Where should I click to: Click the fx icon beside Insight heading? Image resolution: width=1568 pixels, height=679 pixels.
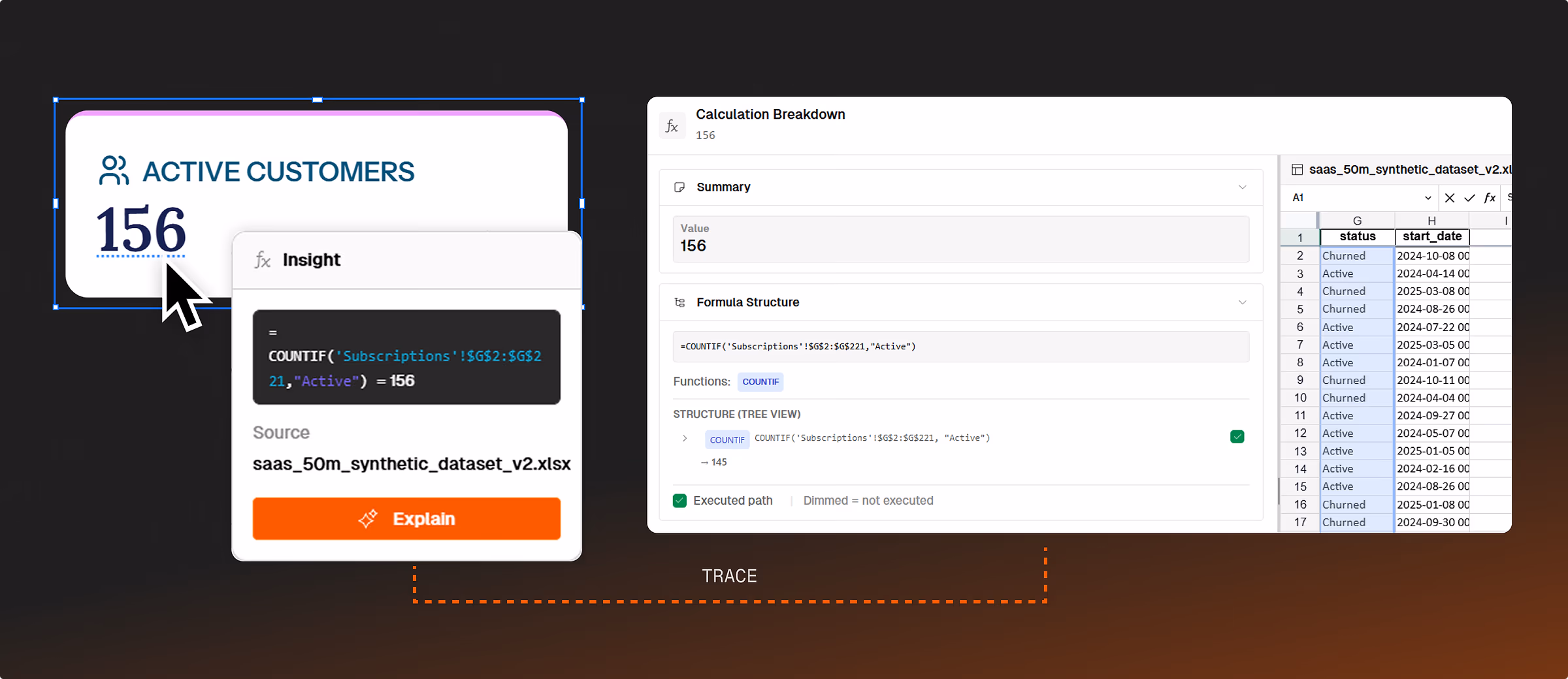pos(263,260)
